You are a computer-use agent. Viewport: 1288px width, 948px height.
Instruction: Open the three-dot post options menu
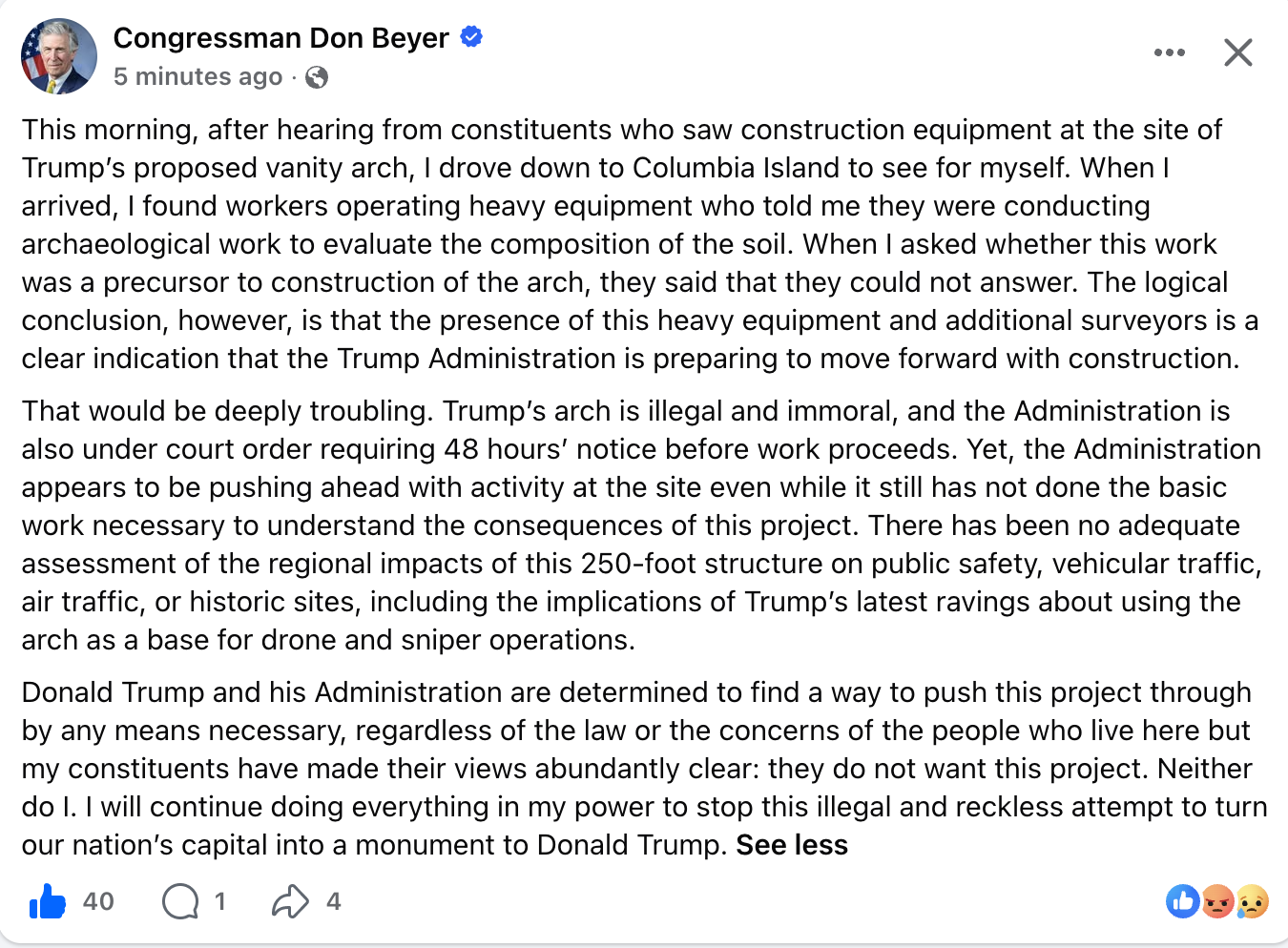[x=1169, y=52]
